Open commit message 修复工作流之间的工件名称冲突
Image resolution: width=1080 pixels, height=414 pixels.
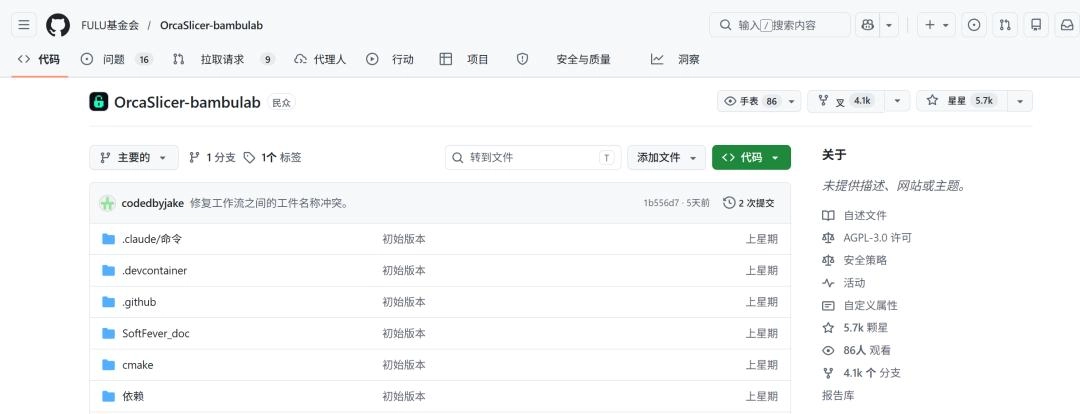point(269,203)
